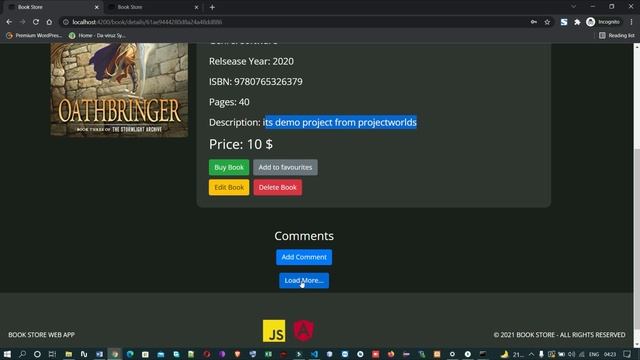Click the browser Home button
Viewport: 640px width, 360px height.
(x=49, y=22)
